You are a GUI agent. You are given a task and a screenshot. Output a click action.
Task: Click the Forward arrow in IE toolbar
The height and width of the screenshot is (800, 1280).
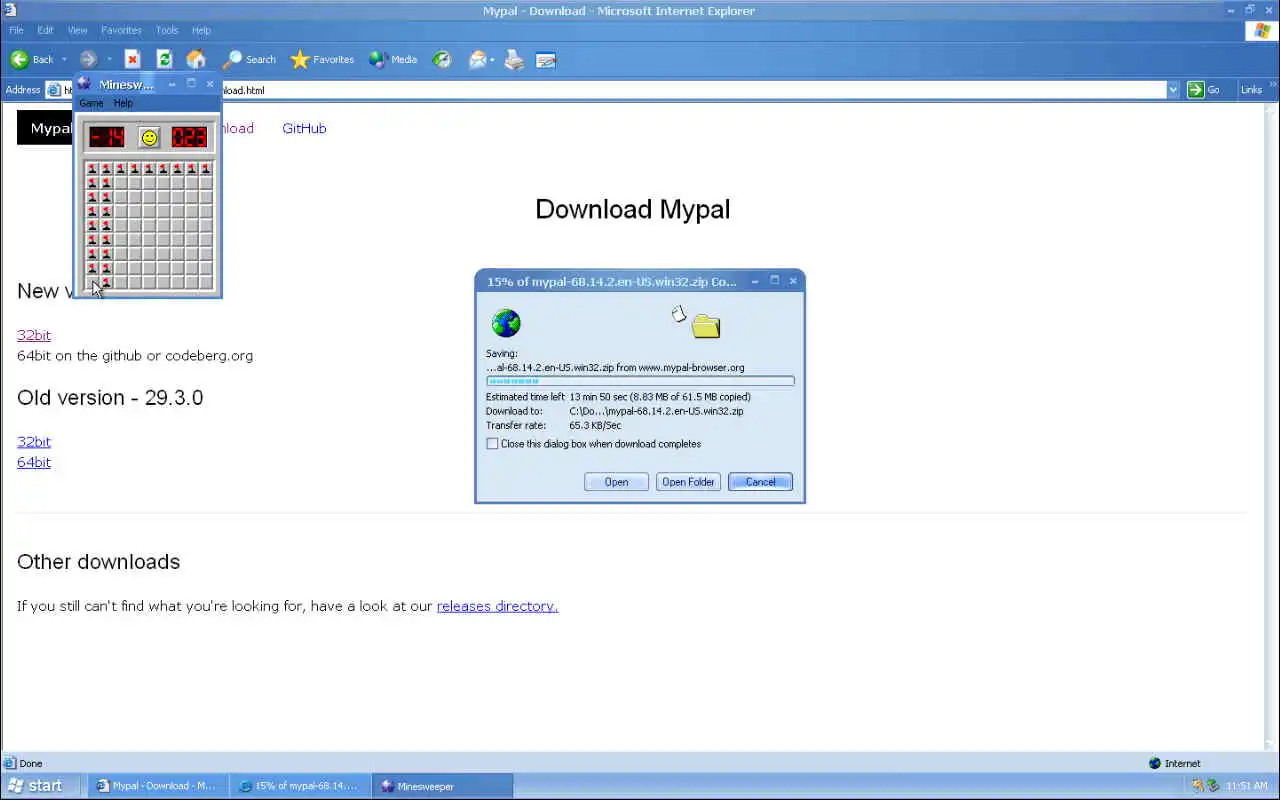coord(88,60)
